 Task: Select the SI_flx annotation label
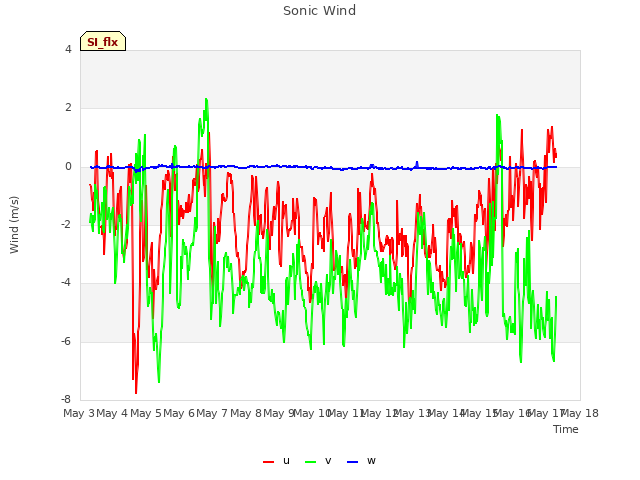pos(103,41)
